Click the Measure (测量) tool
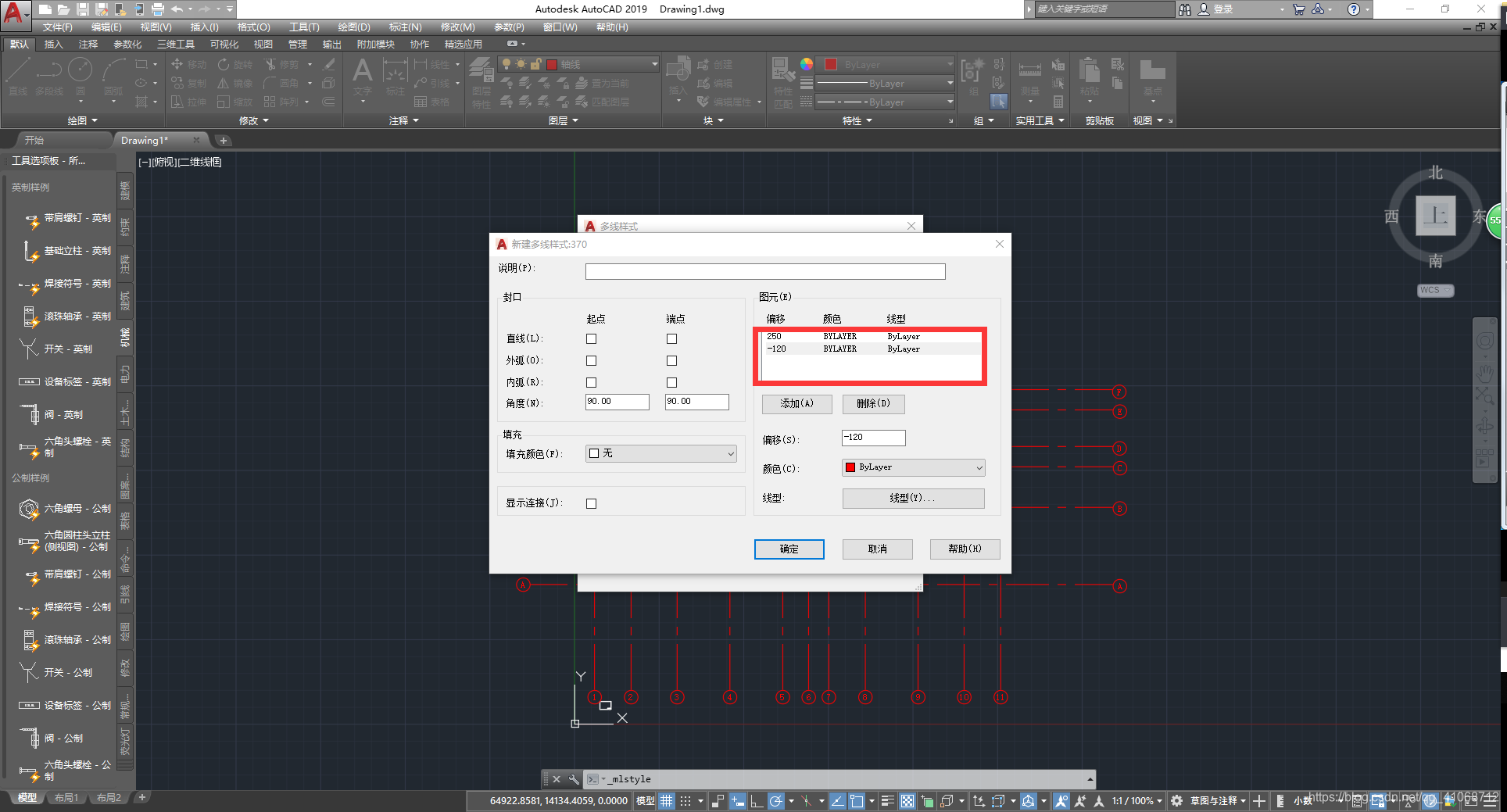This screenshot has width=1507, height=812. click(1030, 77)
